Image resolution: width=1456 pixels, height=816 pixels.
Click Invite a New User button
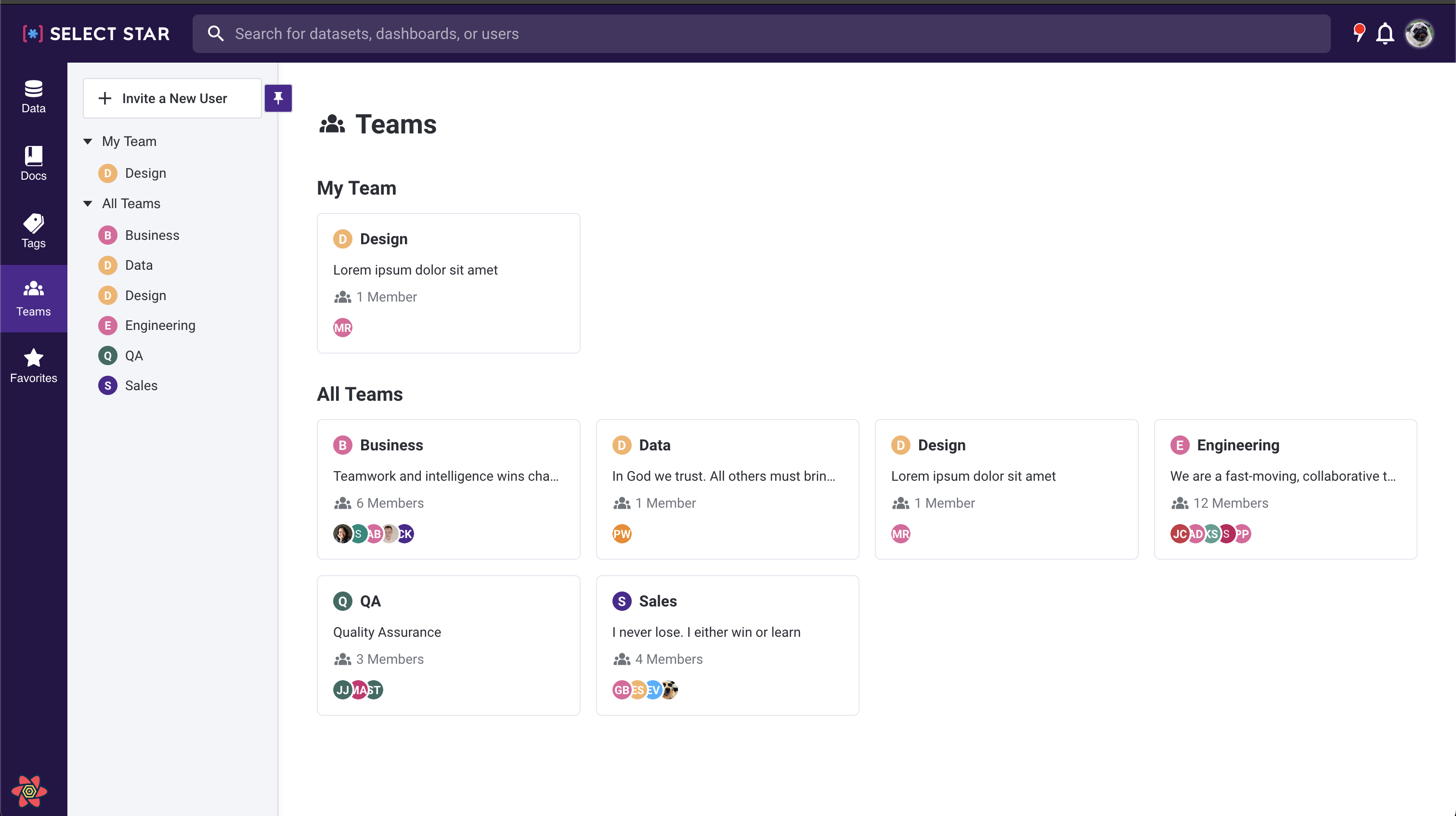coord(172,98)
